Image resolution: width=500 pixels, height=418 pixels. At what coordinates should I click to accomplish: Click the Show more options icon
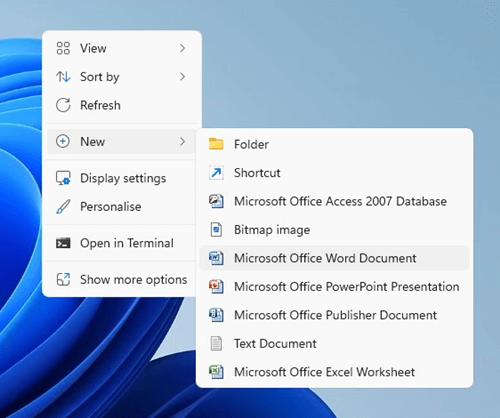(x=63, y=279)
